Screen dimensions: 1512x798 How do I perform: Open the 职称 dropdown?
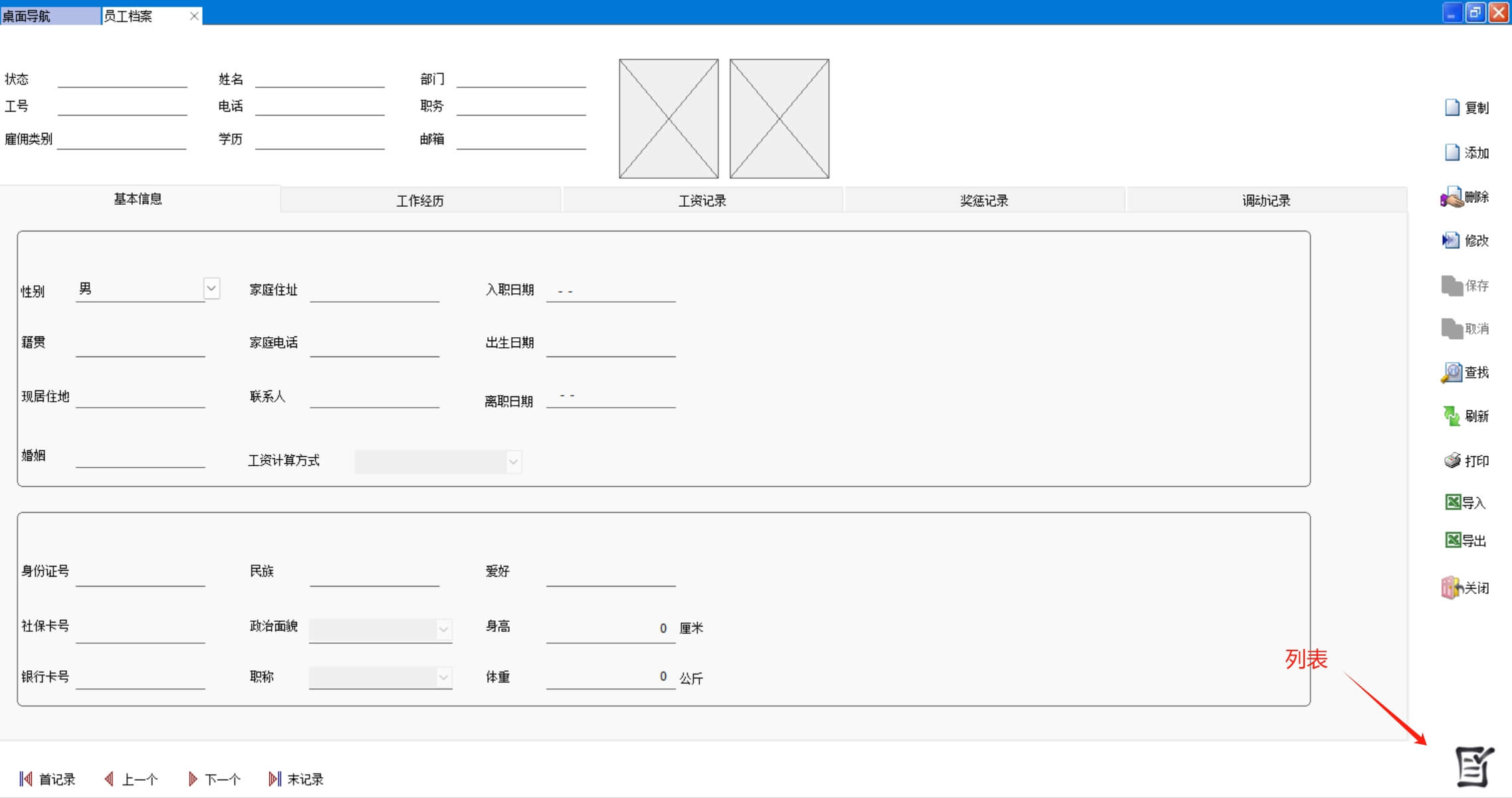pos(444,678)
